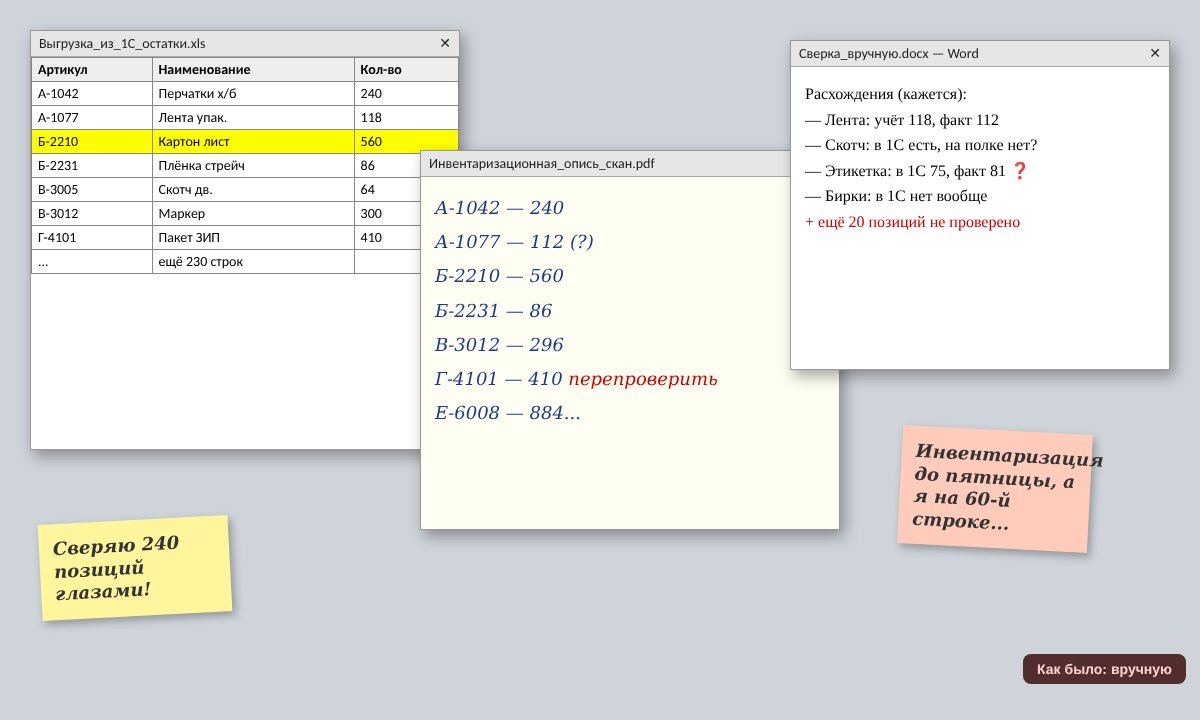Click the red question mark icon after Этикетка
Screen dimensions: 1200x720
pyautogui.click(x=1020, y=171)
